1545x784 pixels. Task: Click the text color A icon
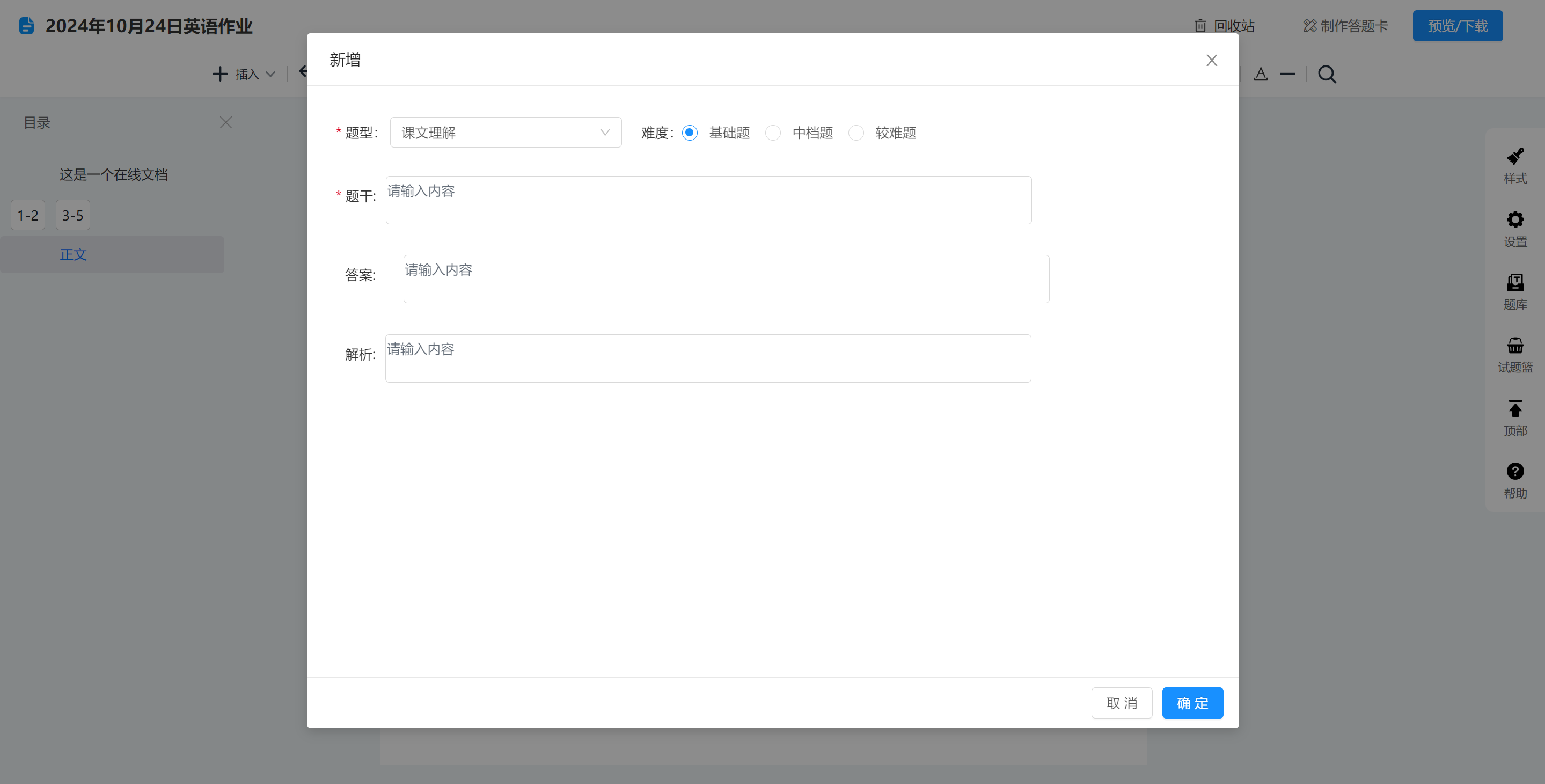tap(1261, 74)
